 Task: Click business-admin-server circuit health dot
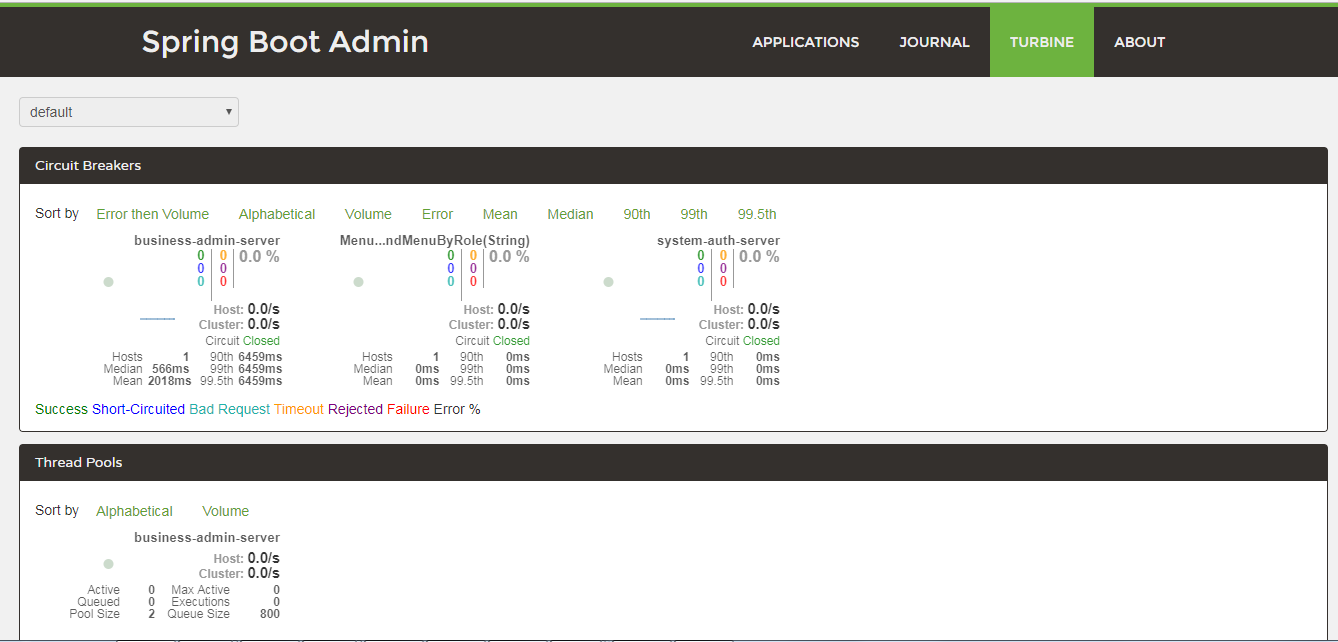coord(108,282)
